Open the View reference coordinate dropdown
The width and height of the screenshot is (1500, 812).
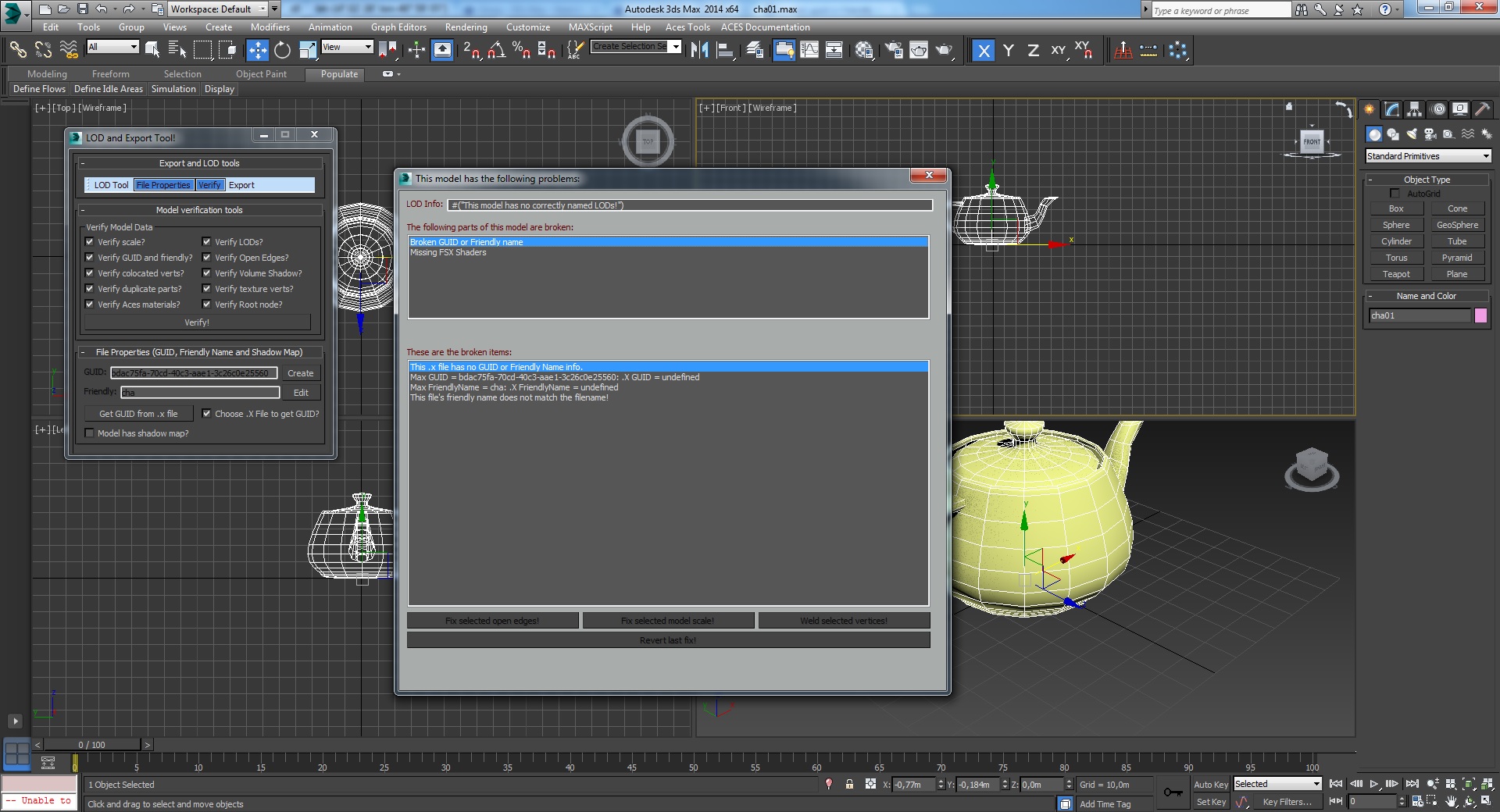pos(347,47)
